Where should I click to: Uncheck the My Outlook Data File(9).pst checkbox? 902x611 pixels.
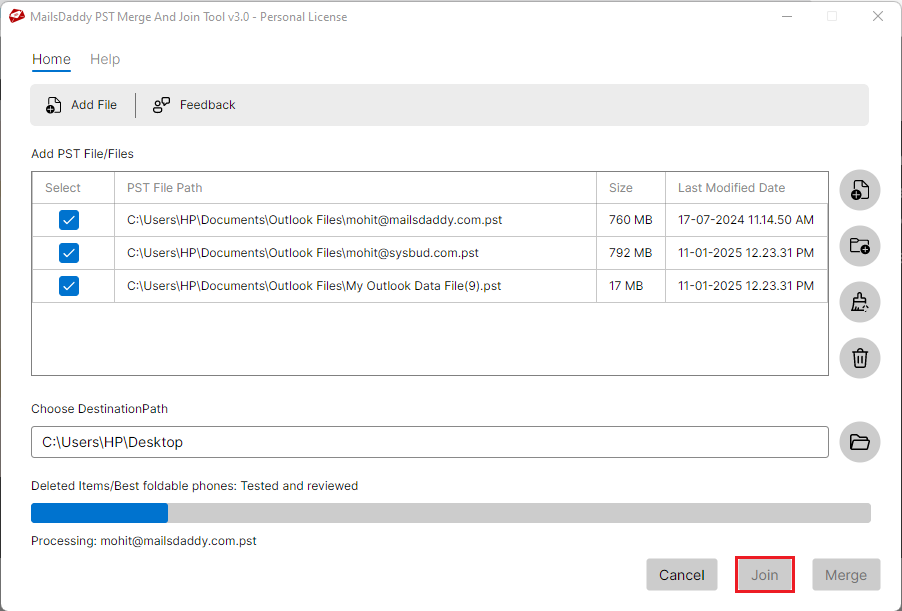pos(68,286)
